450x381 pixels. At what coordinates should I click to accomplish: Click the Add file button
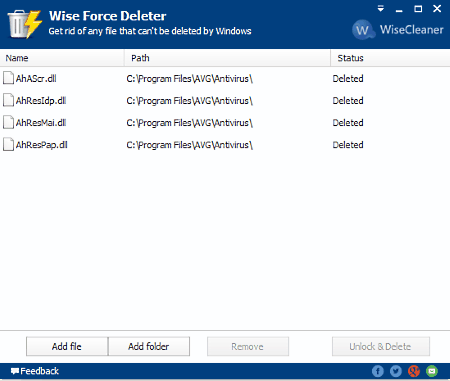point(67,346)
